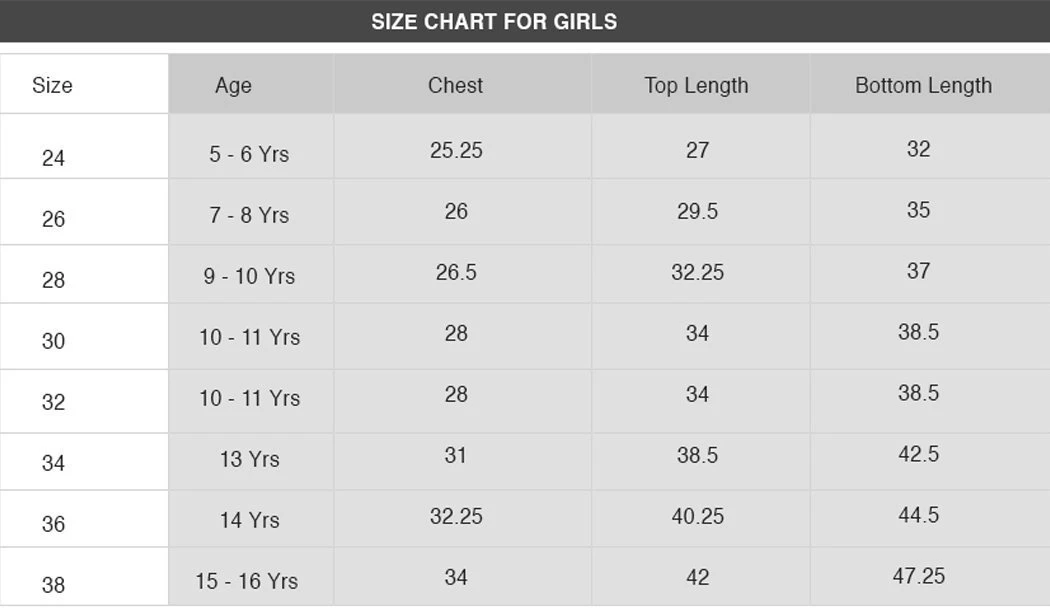Click the '15 - 16 Yrs' age cell
This screenshot has height=610, width=1050.
[246, 581]
